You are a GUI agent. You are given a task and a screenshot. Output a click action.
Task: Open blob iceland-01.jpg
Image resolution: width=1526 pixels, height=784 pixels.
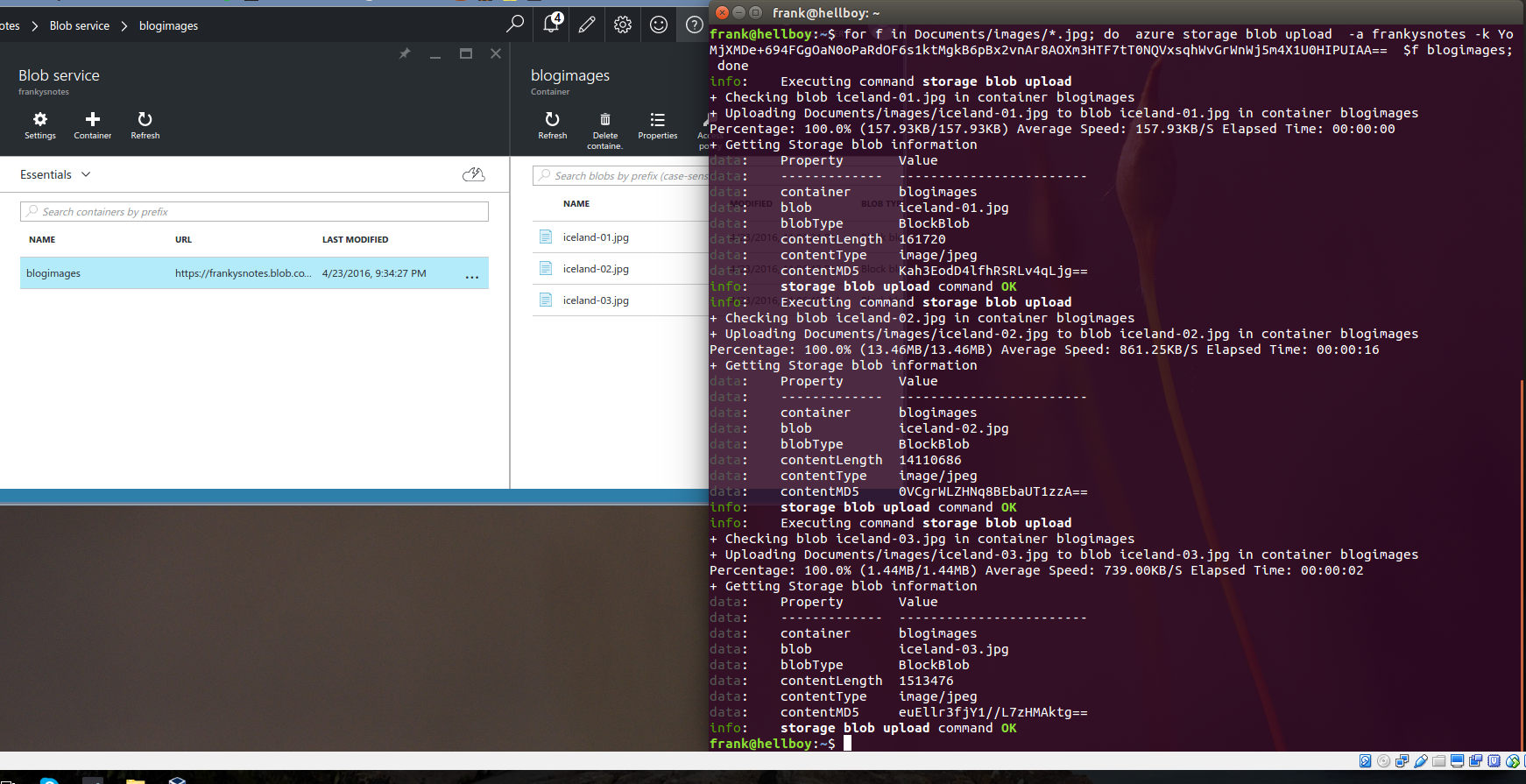[x=596, y=237]
